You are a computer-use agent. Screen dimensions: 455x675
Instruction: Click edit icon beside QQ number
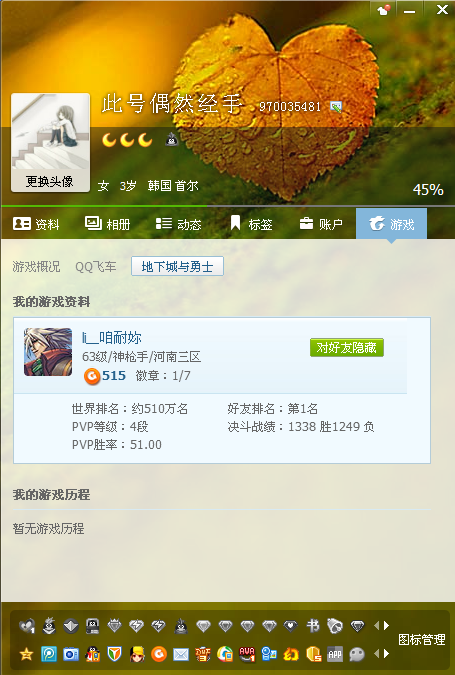click(336, 106)
